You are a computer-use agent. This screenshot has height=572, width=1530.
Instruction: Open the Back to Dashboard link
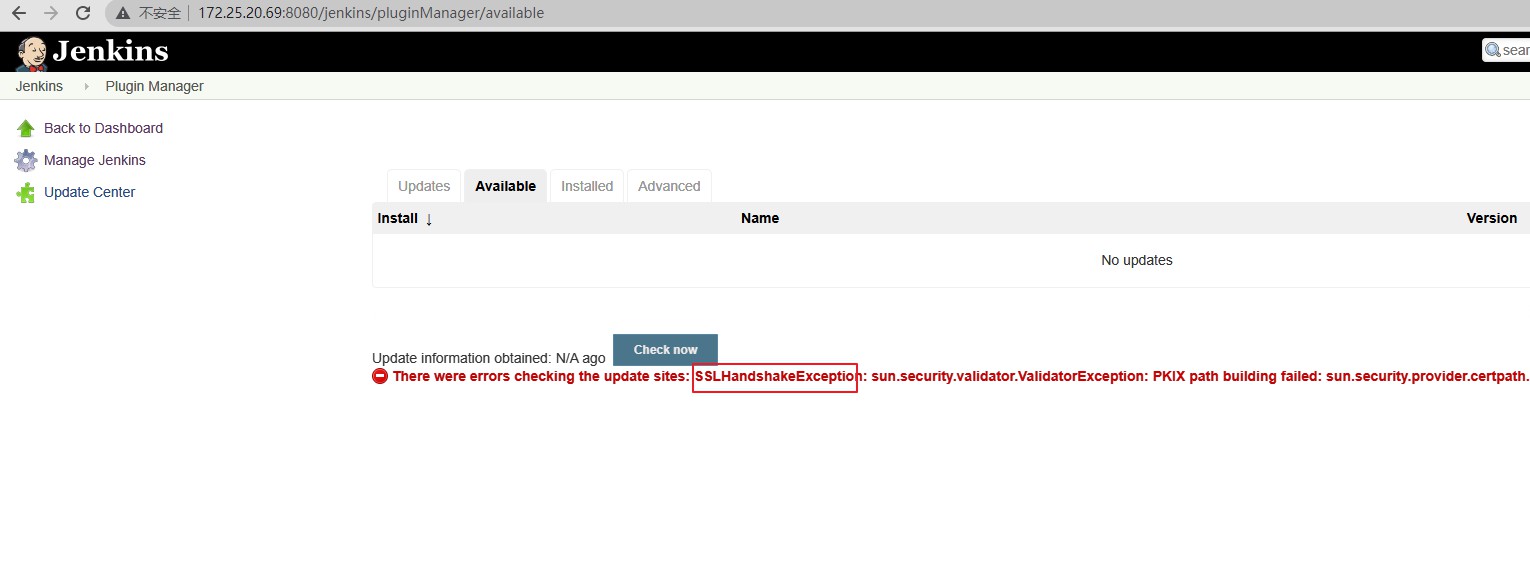pyautogui.click(x=103, y=128)
